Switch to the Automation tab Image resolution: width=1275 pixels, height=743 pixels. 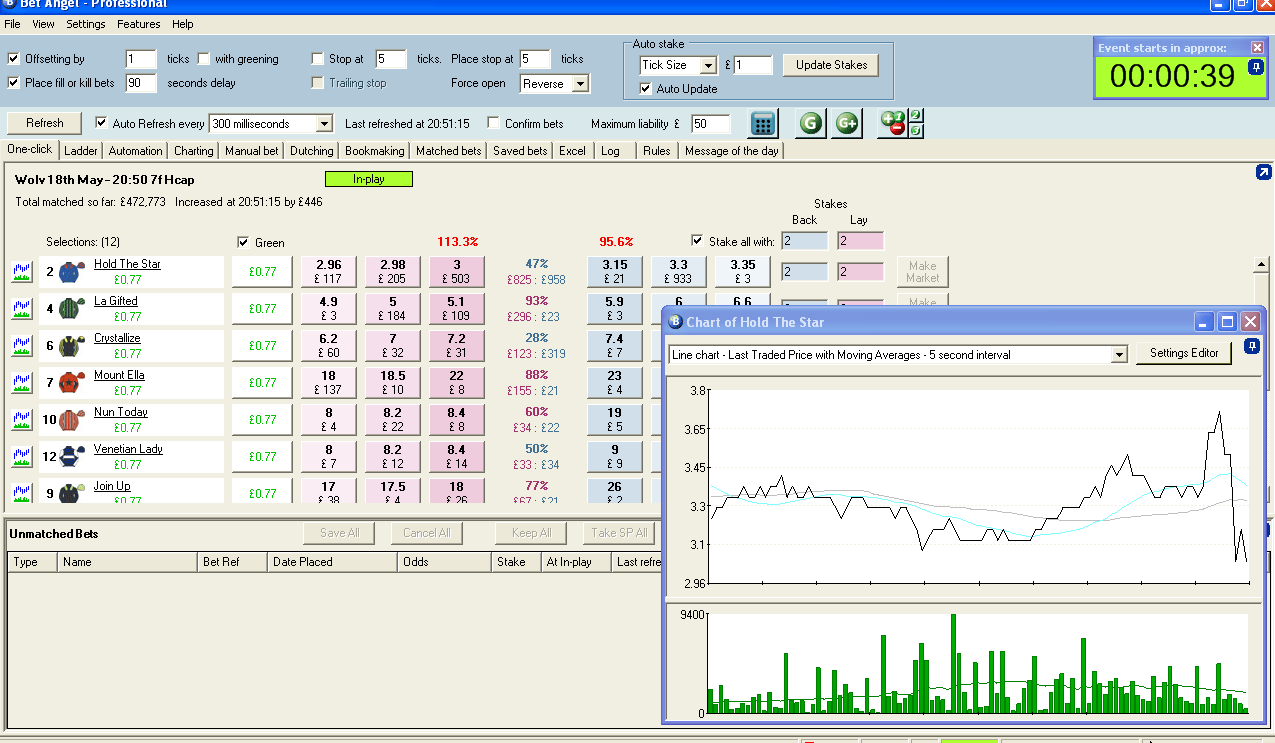(x=135, y=151)
